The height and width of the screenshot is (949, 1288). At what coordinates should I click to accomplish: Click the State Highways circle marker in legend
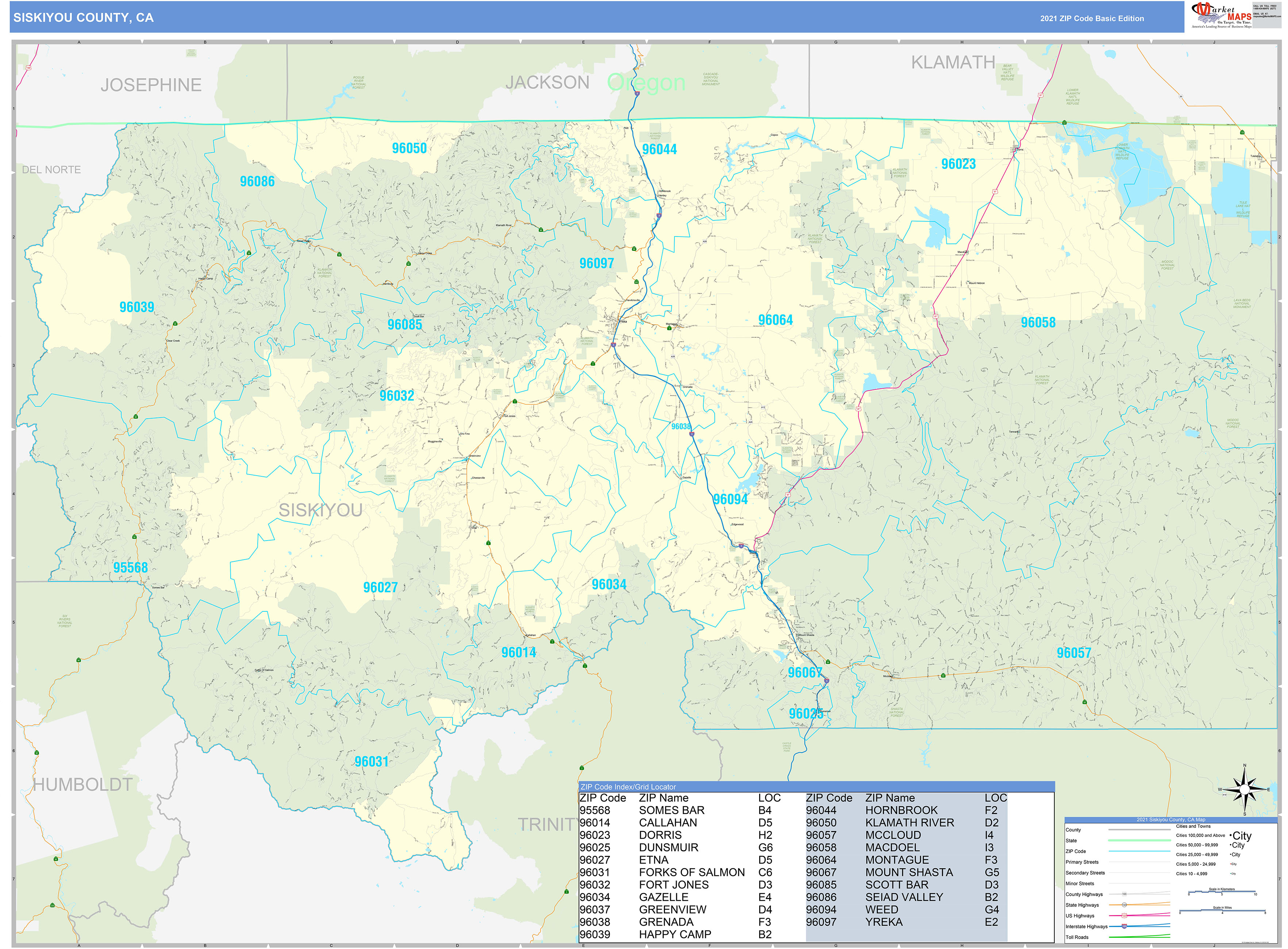(x=1124, y=905)
